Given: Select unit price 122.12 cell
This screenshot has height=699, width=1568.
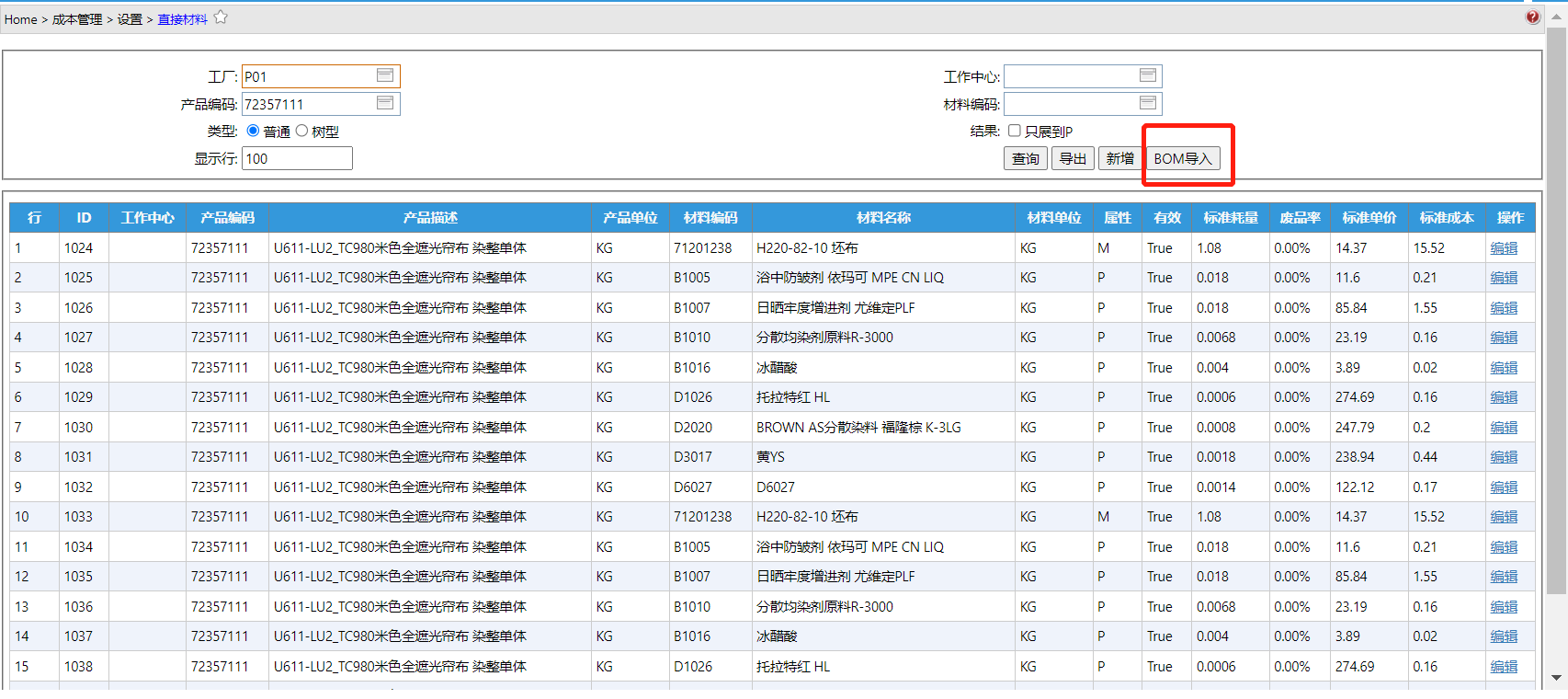Looking at the screenshot, I should [x=1369, y=487].
